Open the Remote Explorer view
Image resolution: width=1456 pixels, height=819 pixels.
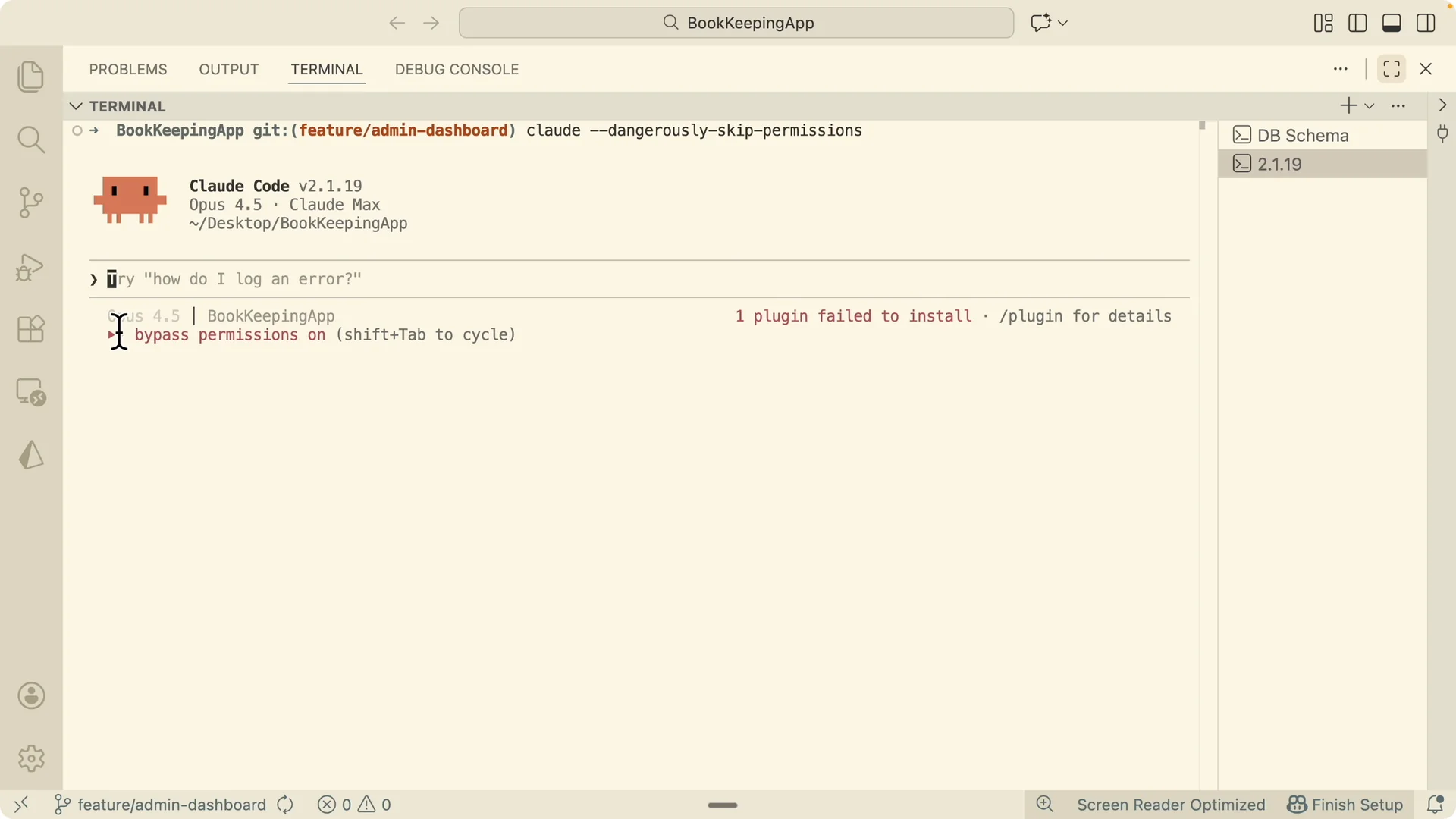pos(31,392)
